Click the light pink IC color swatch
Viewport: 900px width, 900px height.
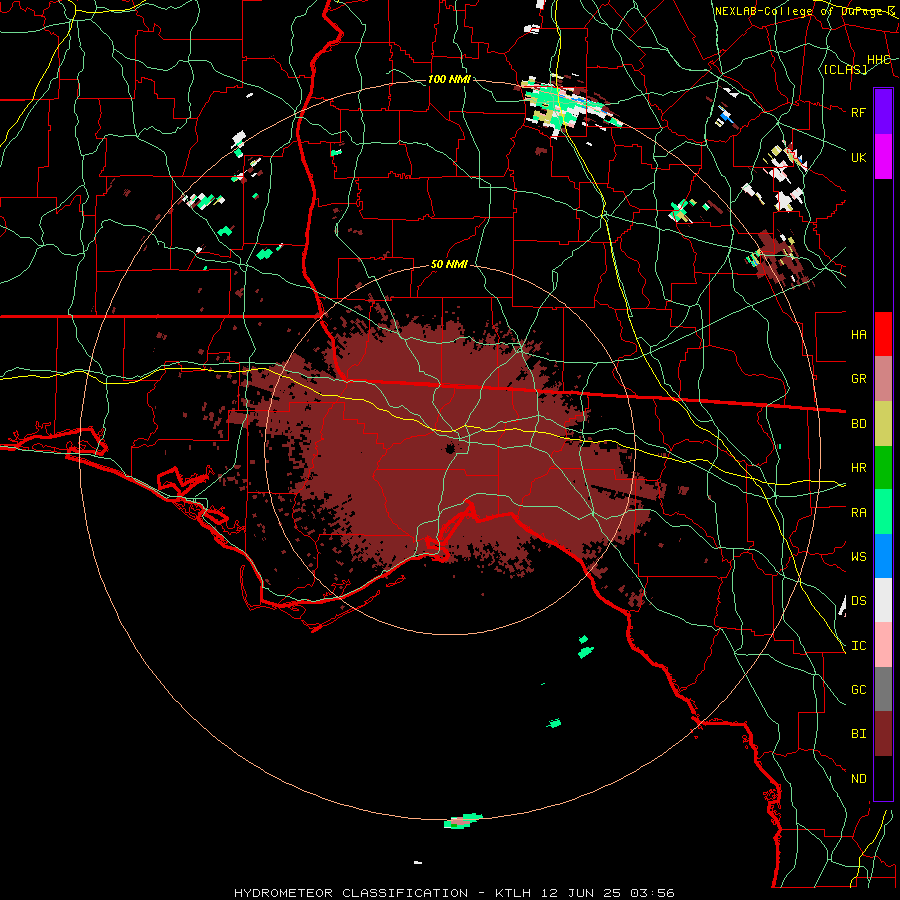coord(883,645)
